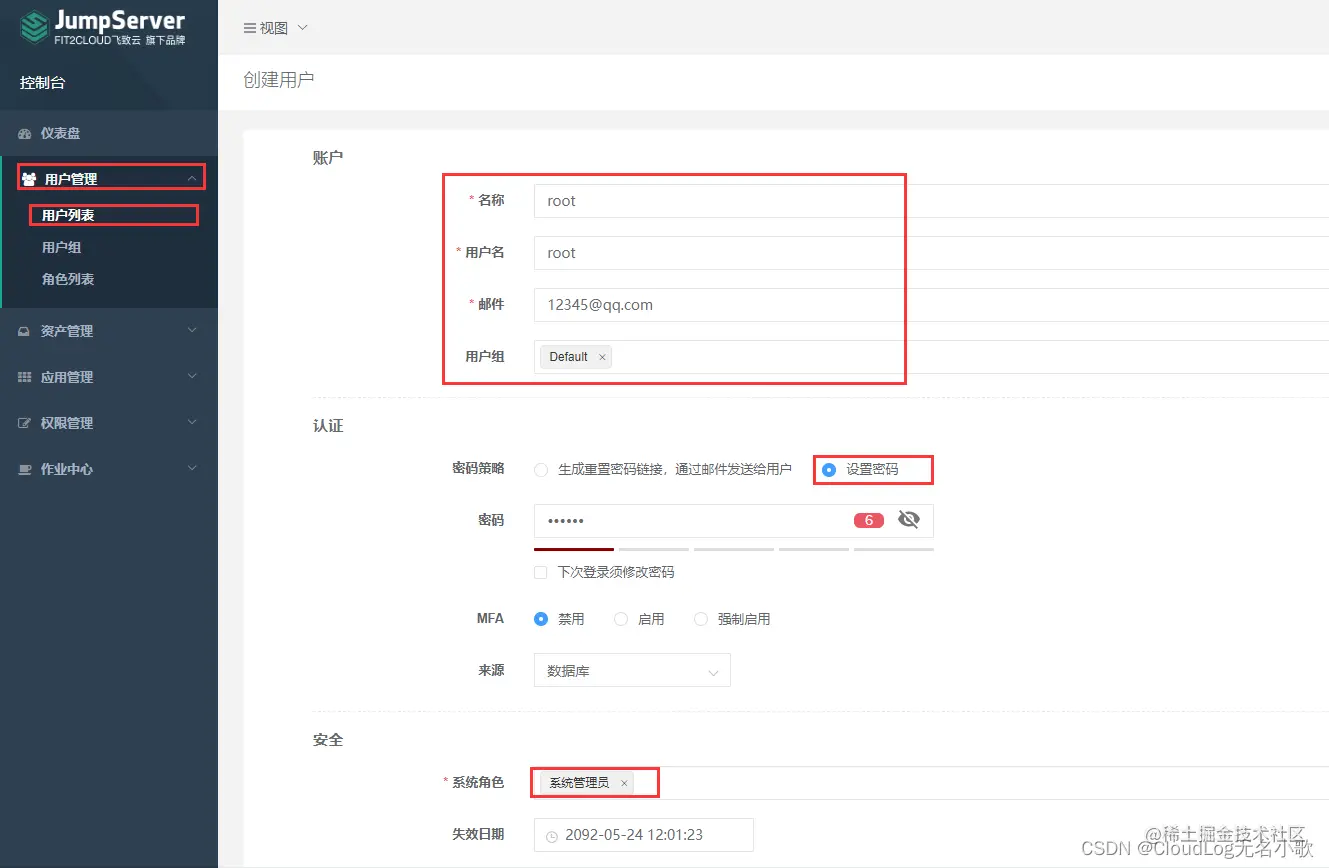Click the 用户名 input field

tap(931, 253)
